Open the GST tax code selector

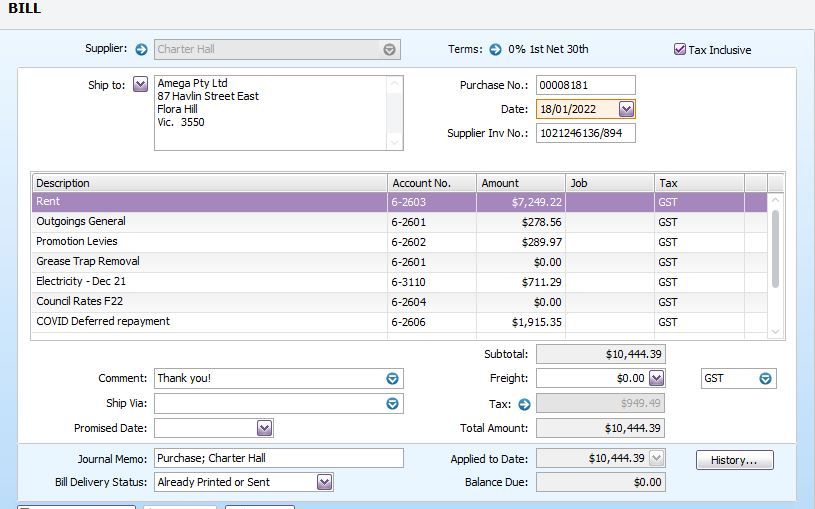click(765, 379)
